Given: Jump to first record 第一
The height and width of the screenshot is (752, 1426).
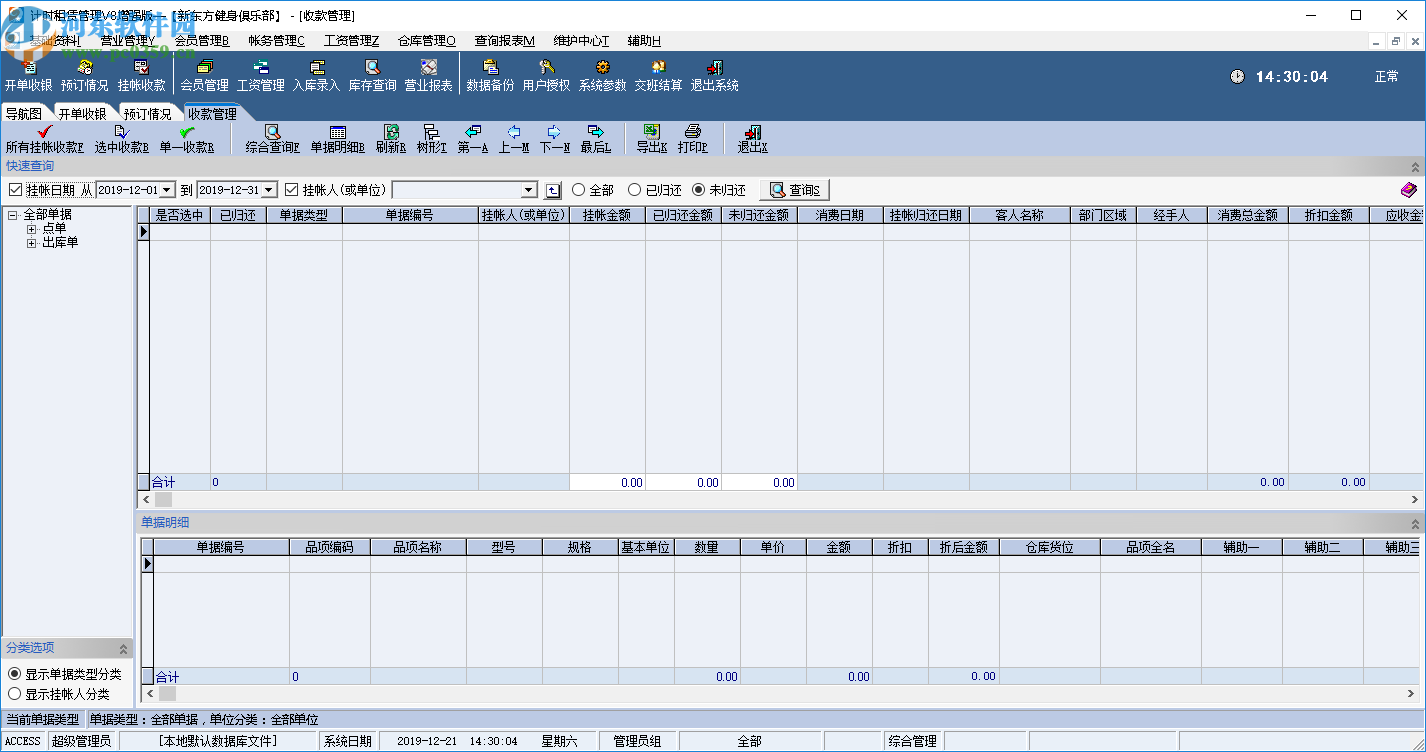Looking at the screenshot, I should (473, 139).
